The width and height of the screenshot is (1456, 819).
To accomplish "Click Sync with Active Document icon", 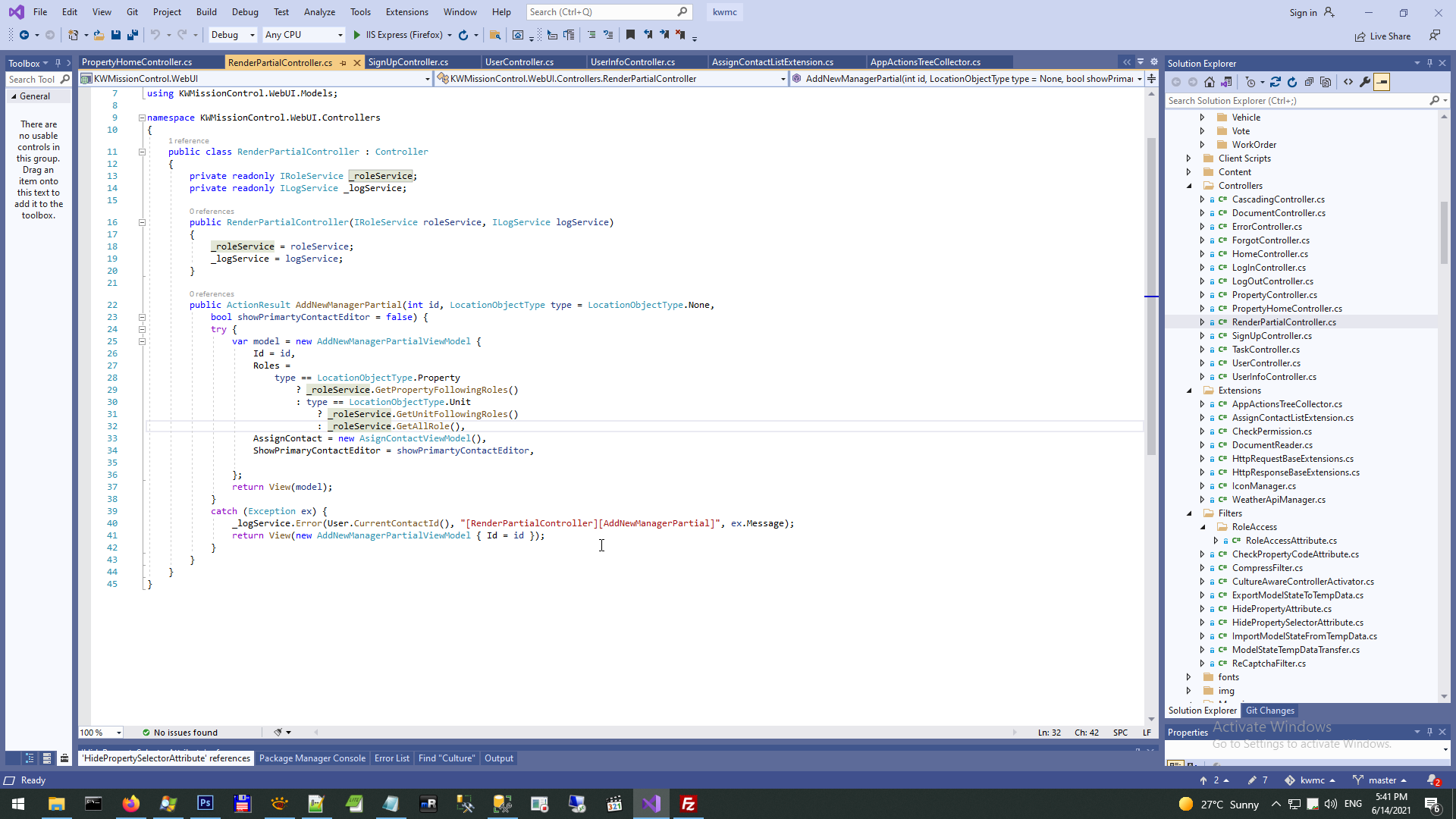I will pyautogui.click(x=1276, y=82).
